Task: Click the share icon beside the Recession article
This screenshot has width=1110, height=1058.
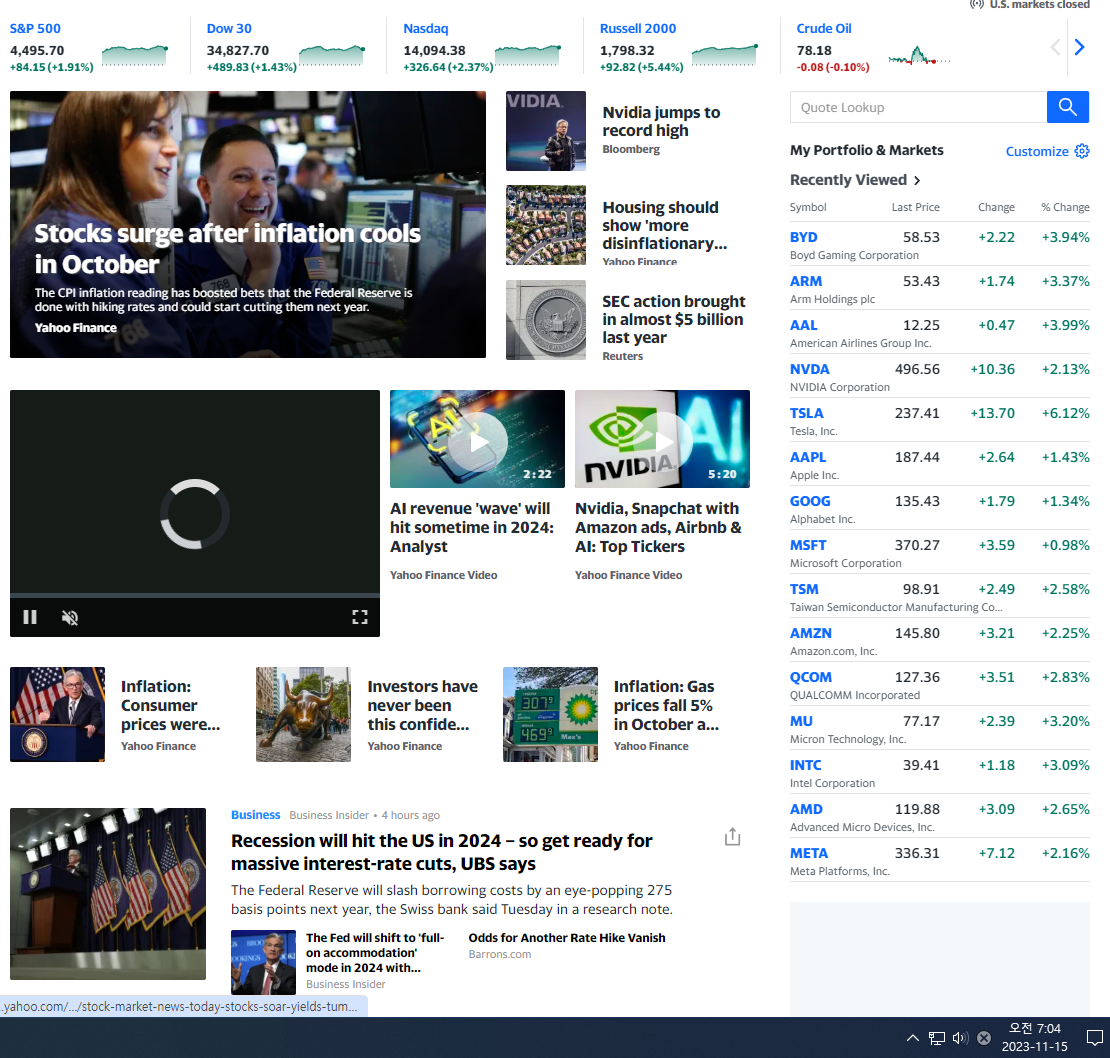Action: 732,836
